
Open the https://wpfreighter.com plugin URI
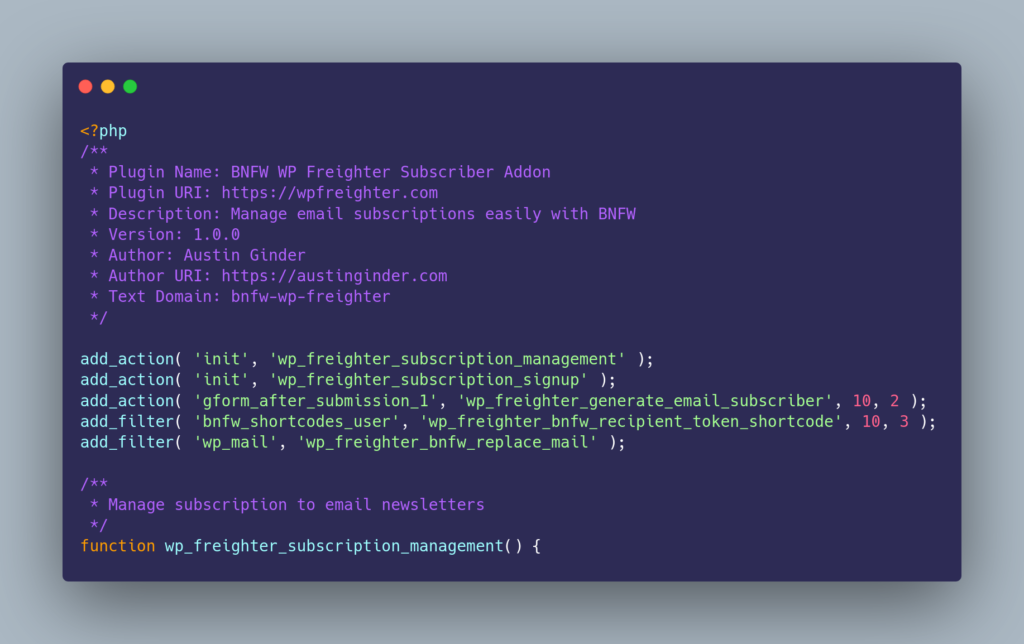point(329,193)
